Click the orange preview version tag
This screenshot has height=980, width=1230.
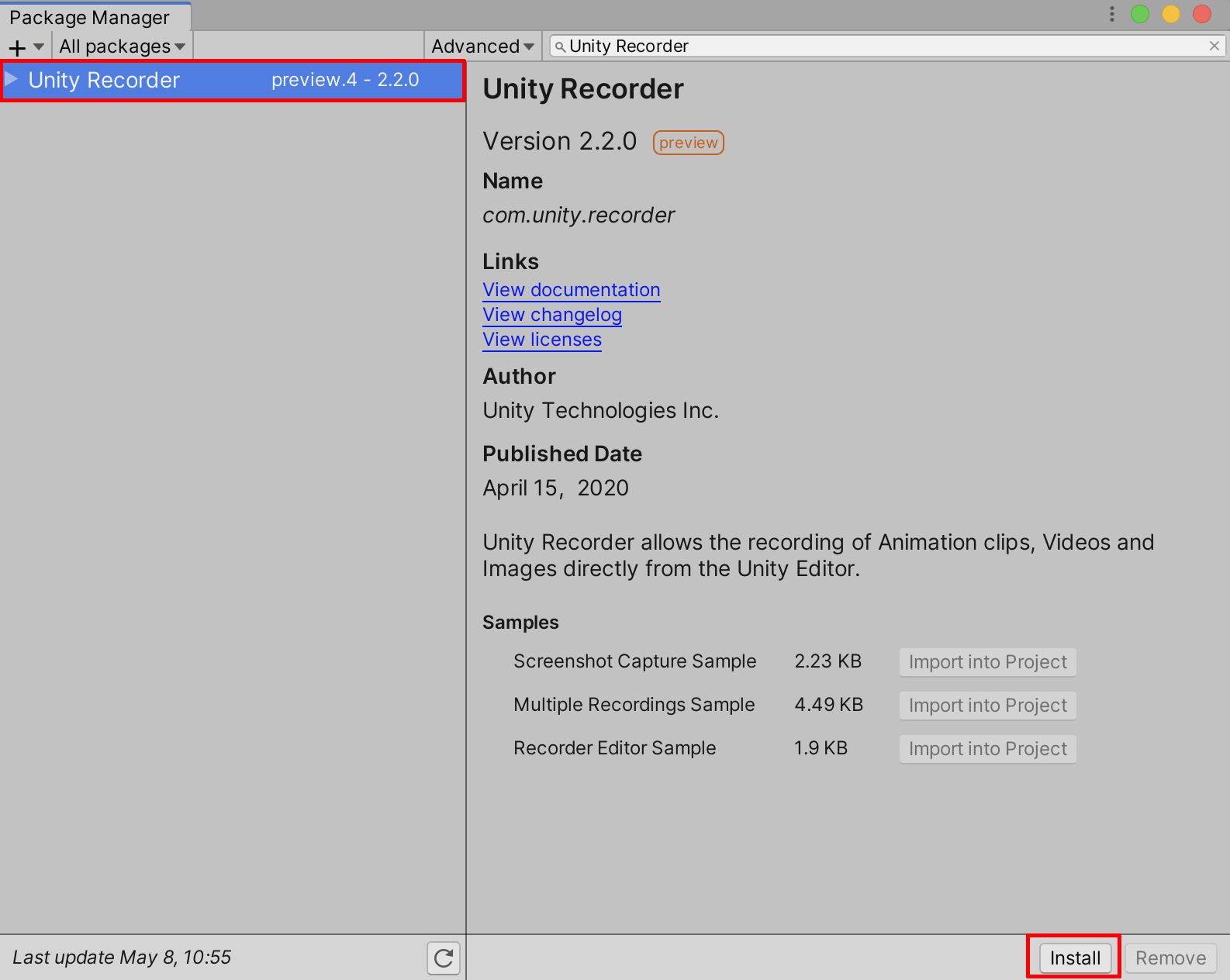pos(689,143)
